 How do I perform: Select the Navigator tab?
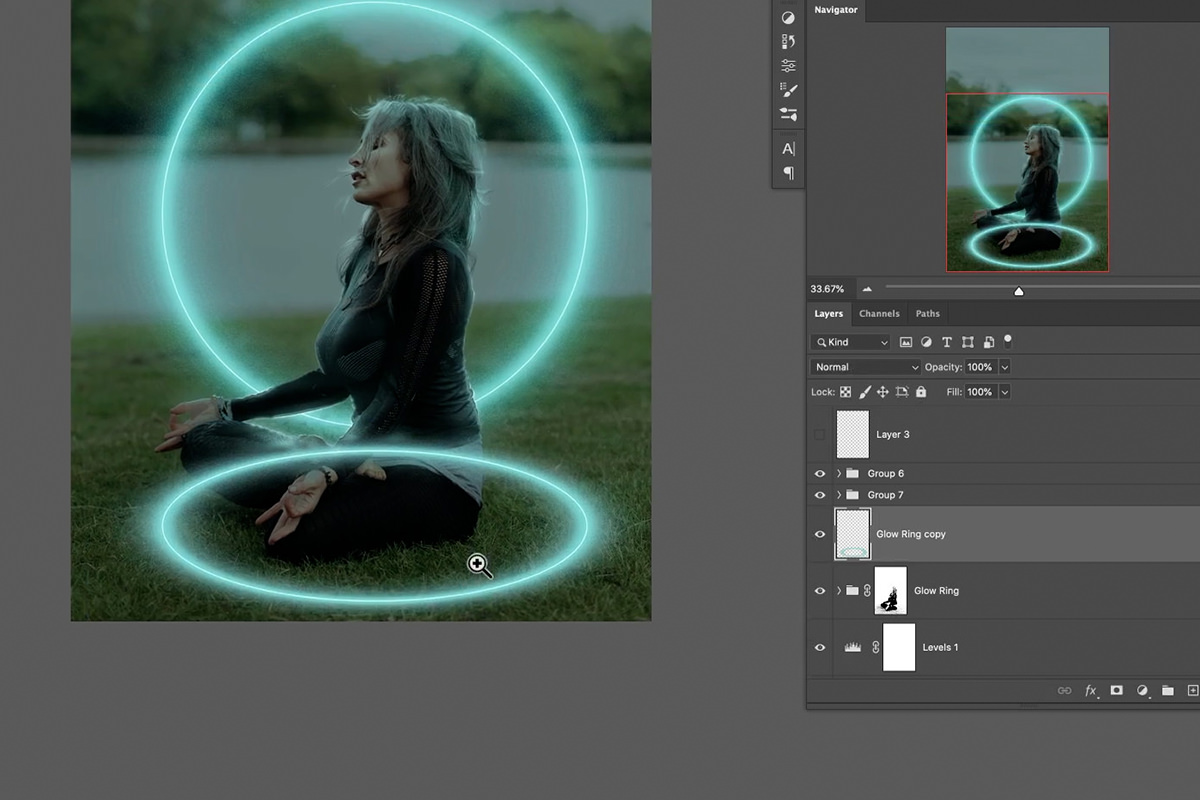pos(836,10)
